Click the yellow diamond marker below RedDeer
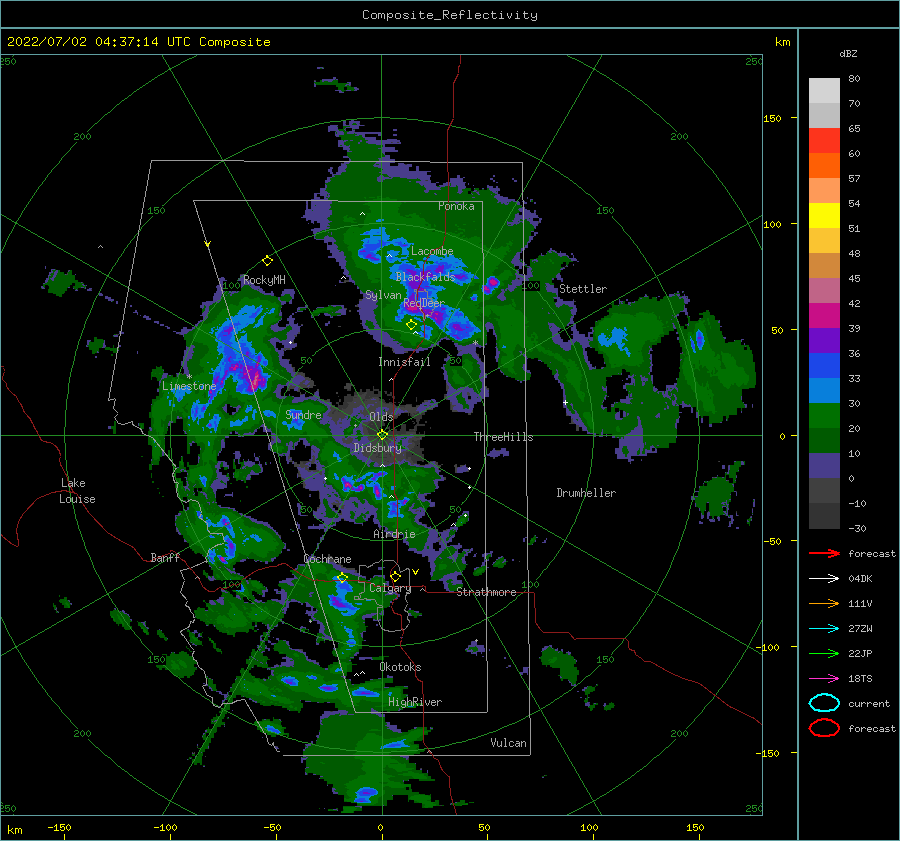 click(411, 325)
